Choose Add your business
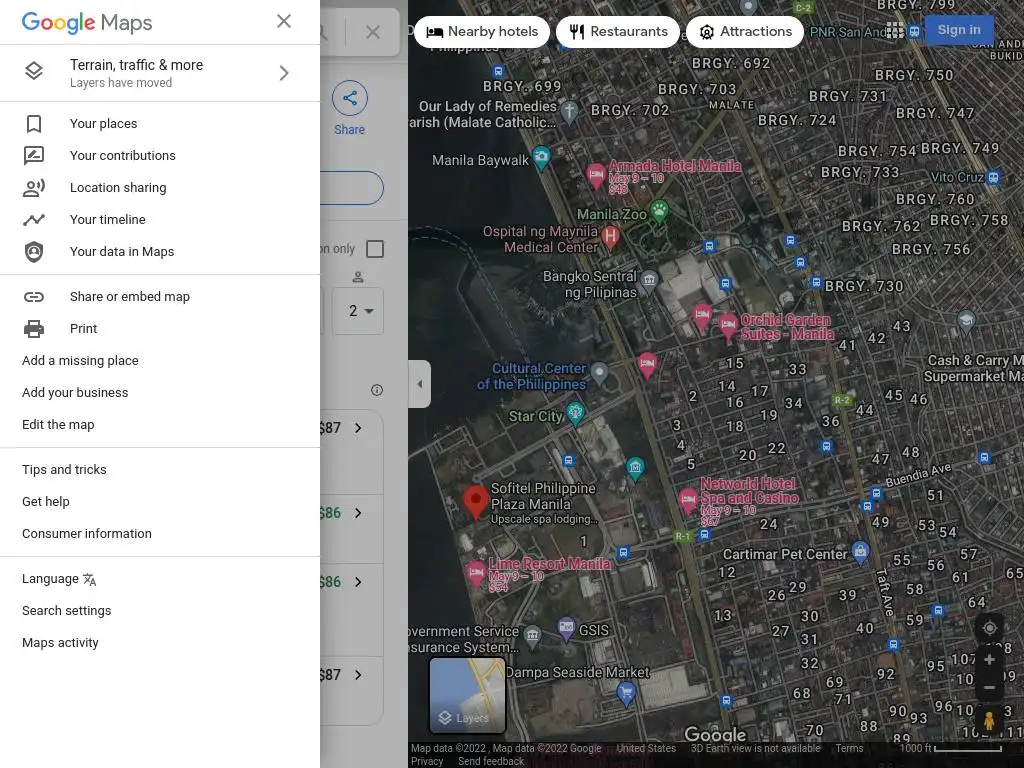This screenshot has width=1024, height=768. point(75,392)
